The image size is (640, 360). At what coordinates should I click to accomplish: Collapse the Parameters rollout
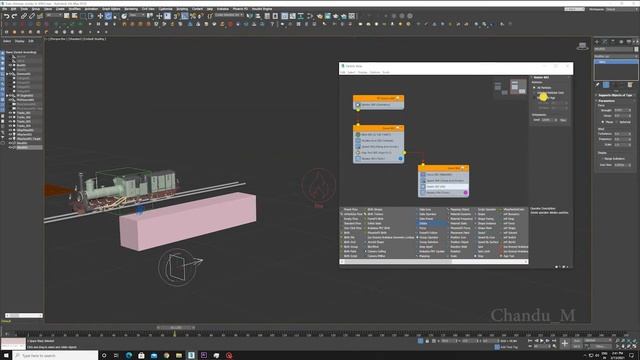tap(607, 101)
